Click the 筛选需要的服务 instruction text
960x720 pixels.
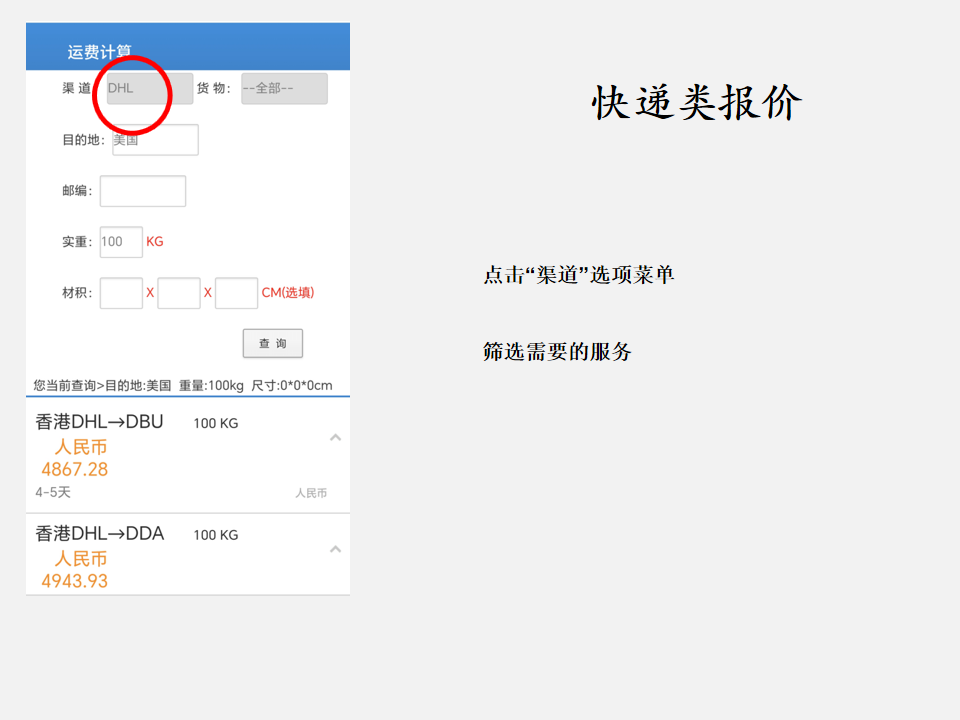(x=557, y=352)
